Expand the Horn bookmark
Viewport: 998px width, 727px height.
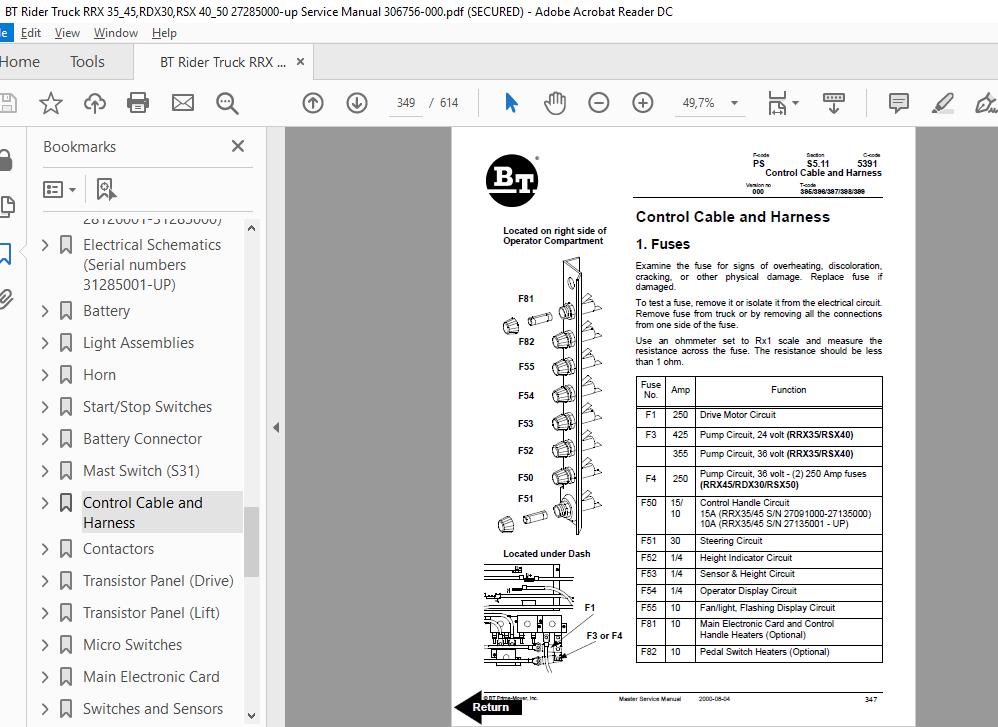pyautogui.click(x=45, y=374)
